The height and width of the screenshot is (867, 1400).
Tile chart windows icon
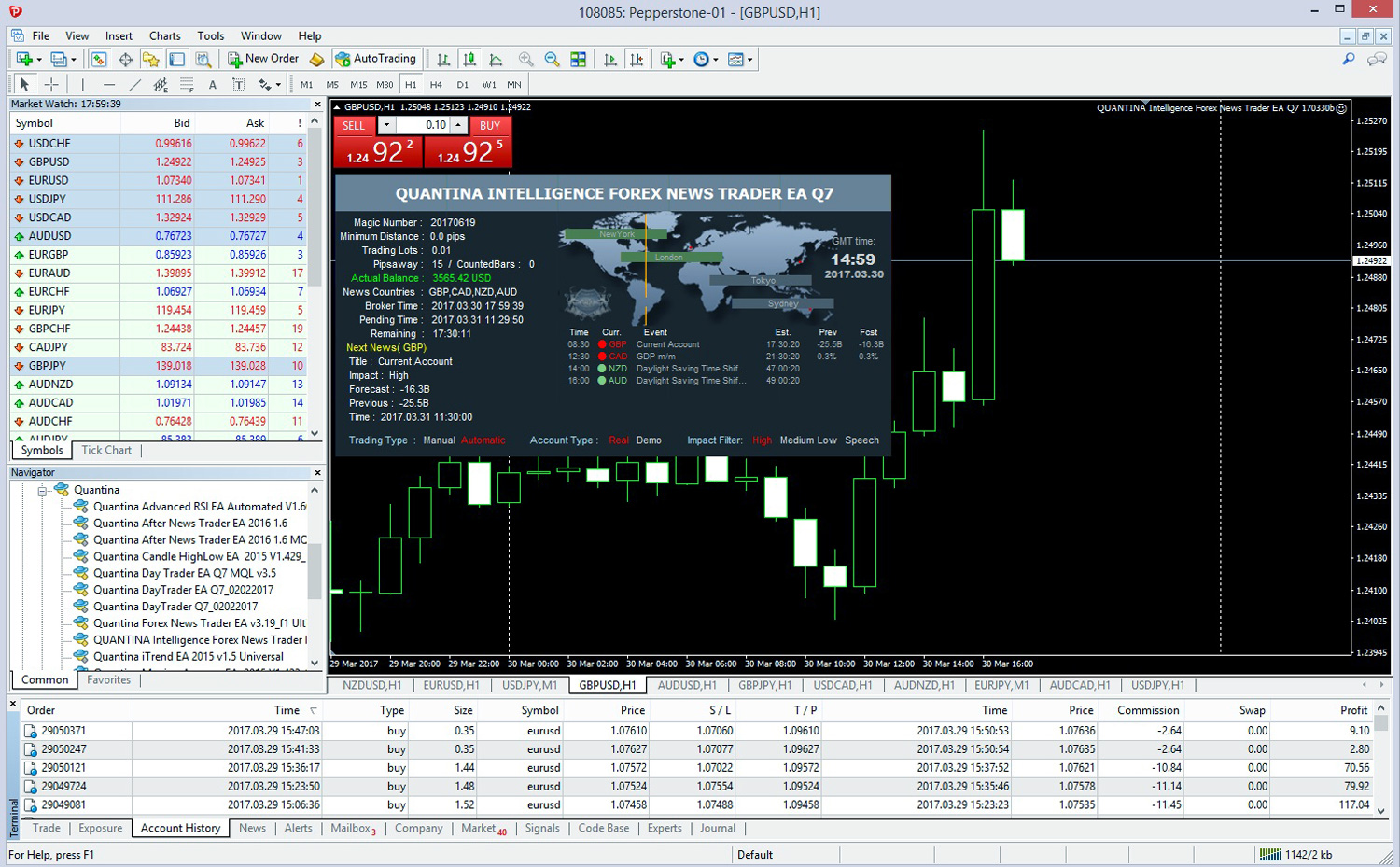579,59
